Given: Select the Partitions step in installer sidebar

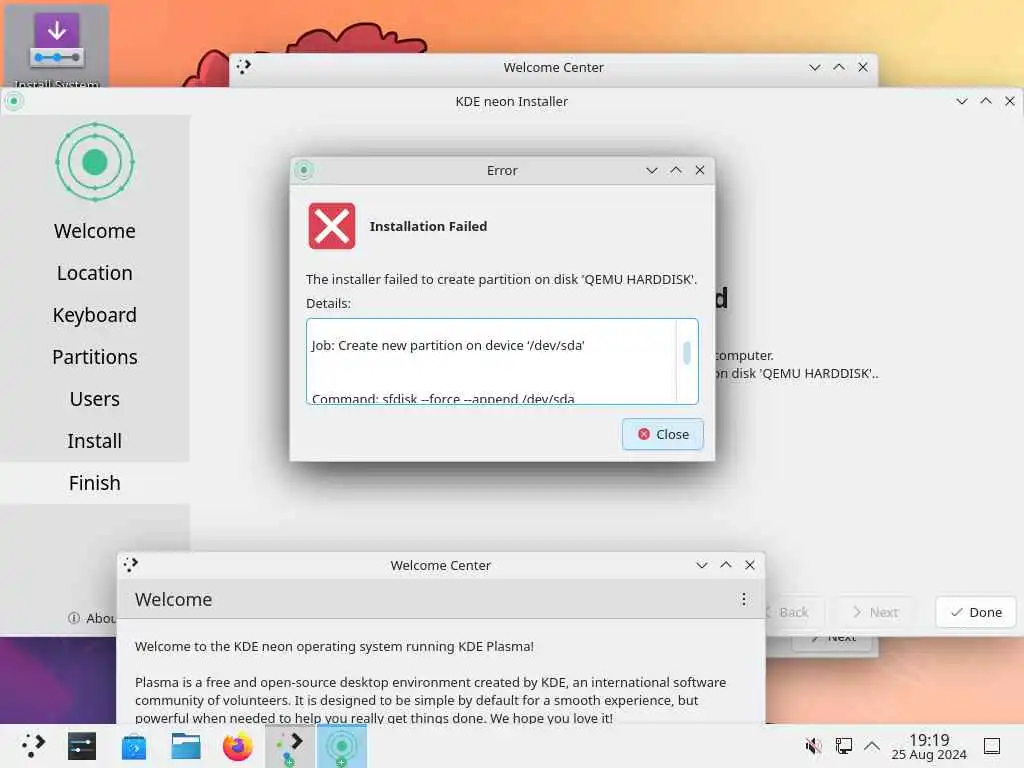Looking at the screenshot, I should click(95, 357).
